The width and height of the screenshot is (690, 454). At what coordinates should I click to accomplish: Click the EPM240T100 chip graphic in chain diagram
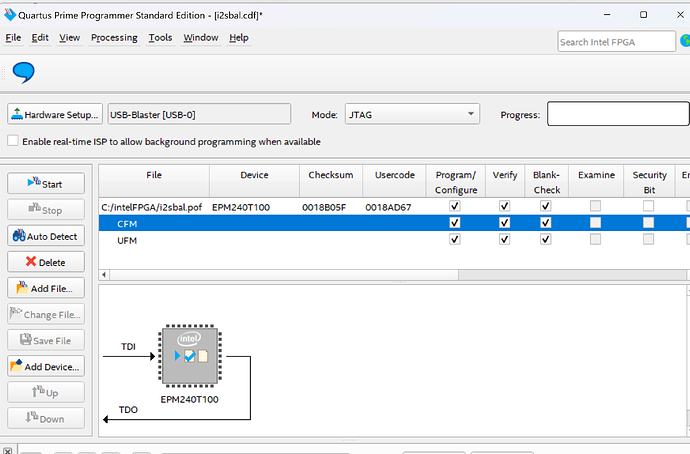coord(190,356)
